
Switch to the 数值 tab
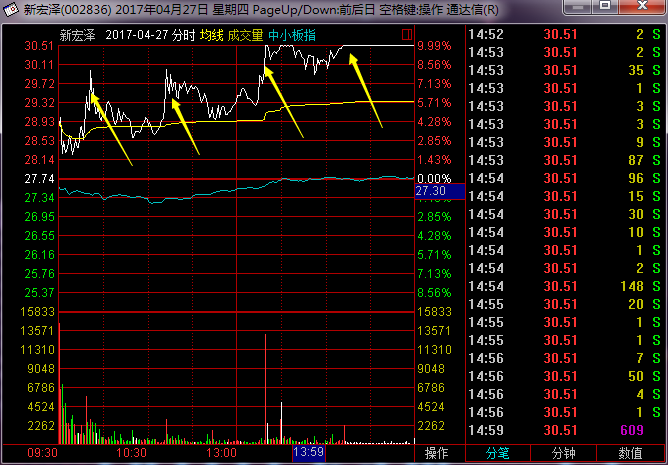pos(631,453)
